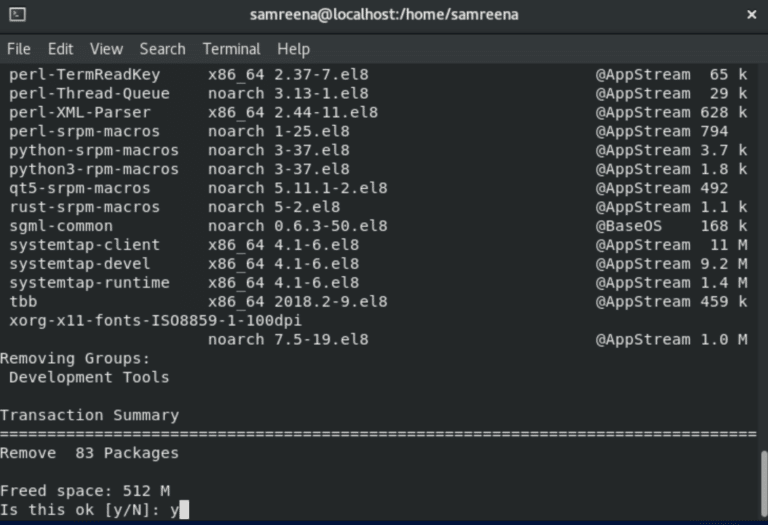
Task: Click the 'Transaction Summary' heading
Action: point(89,415)
